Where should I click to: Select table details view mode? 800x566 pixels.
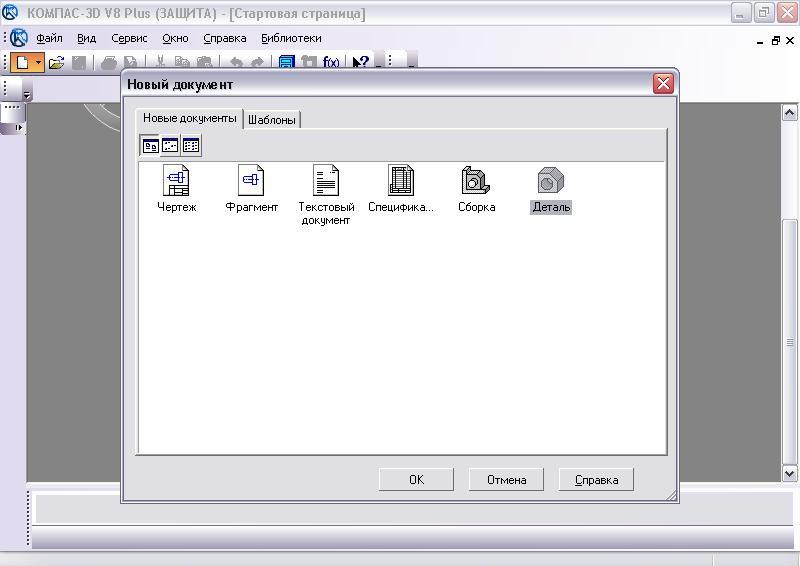coord(191,146)
